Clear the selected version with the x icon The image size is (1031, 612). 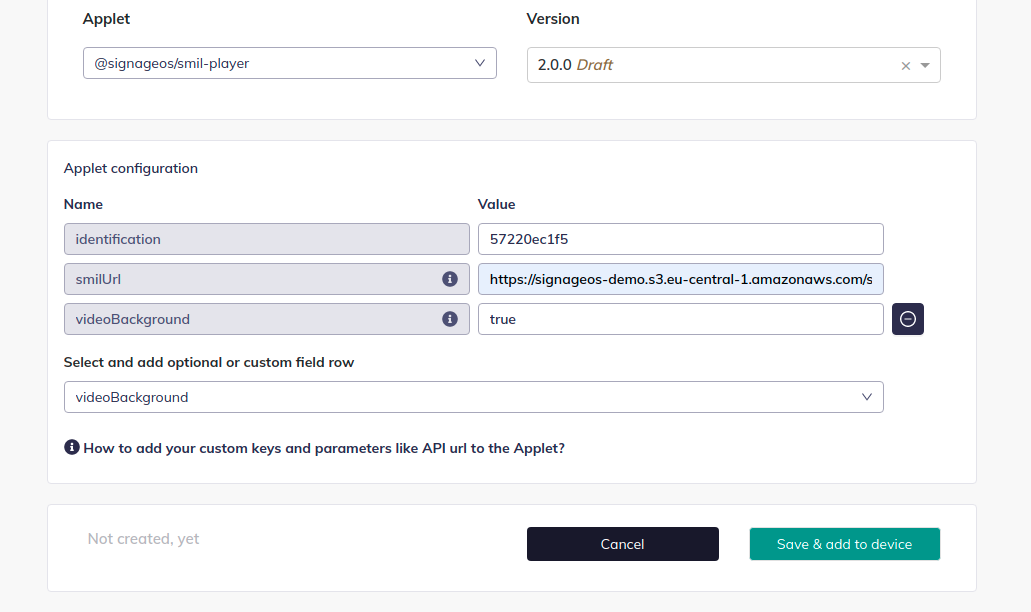point(906,66)
